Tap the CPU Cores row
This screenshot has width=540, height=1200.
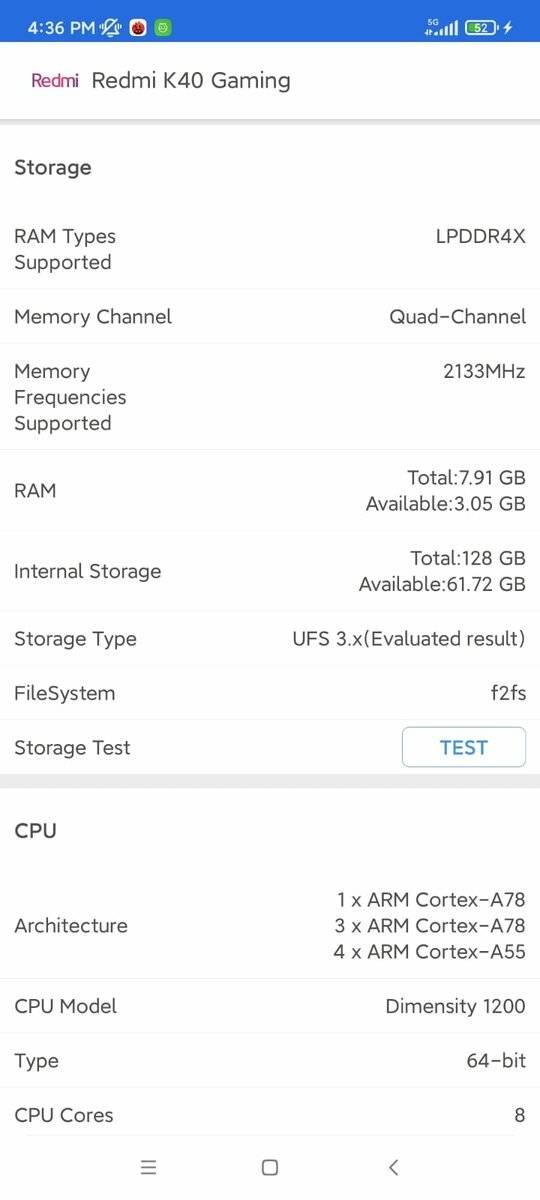(270, 1114)
